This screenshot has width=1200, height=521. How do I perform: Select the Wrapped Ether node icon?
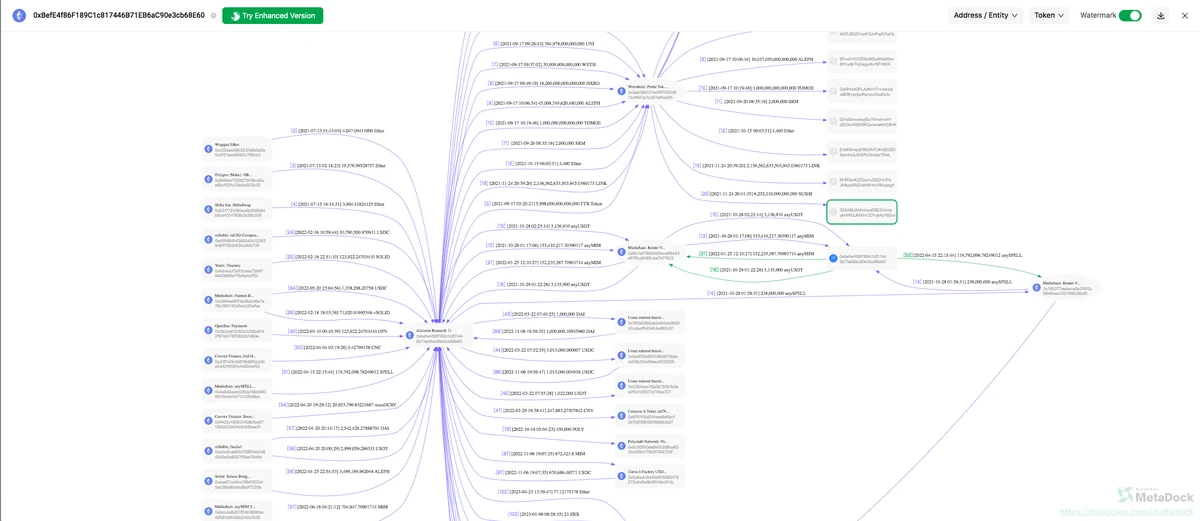pyautogui.click(x=209, y=150)
